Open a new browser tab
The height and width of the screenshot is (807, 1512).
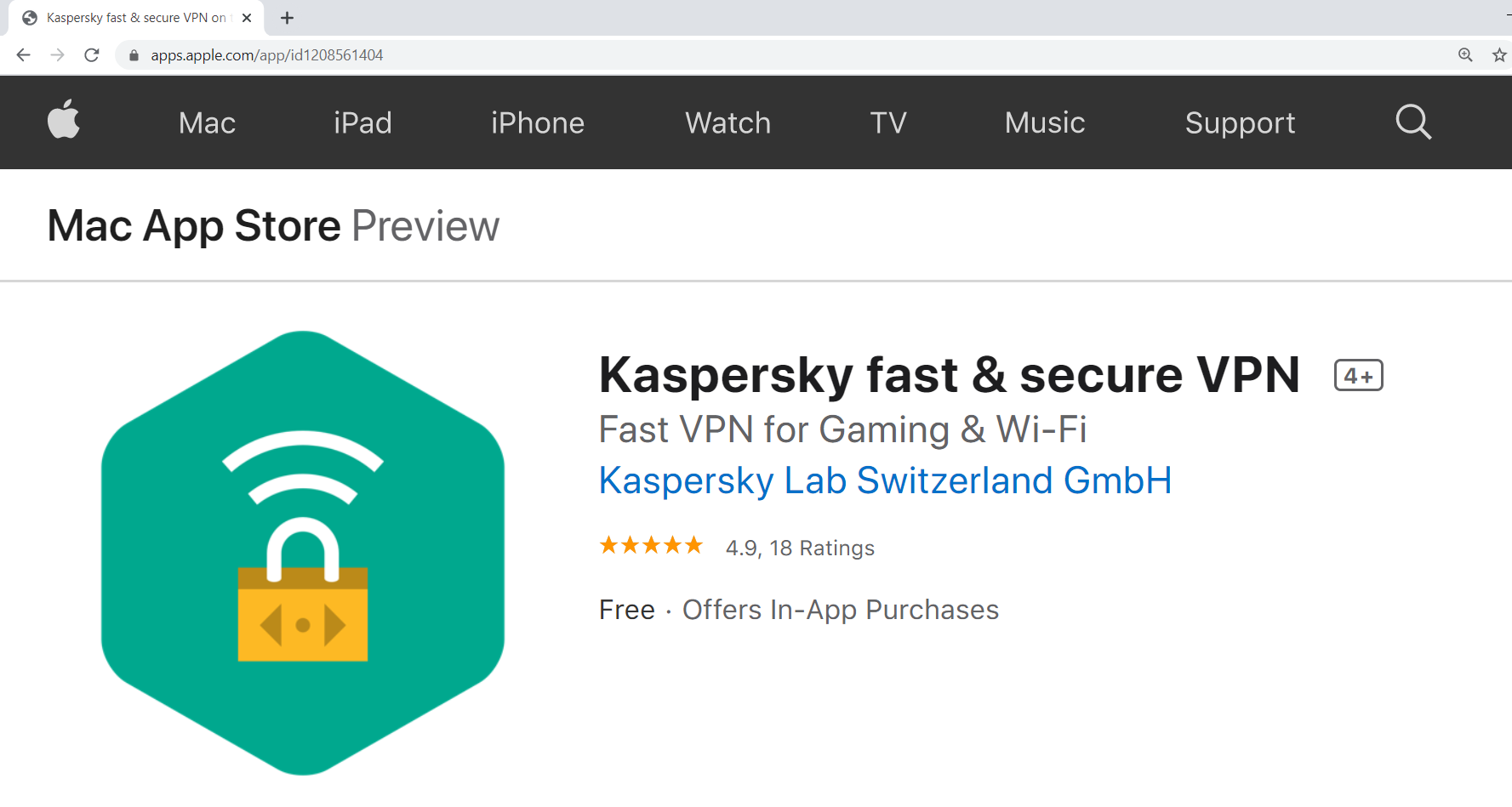tap(288, 18)
